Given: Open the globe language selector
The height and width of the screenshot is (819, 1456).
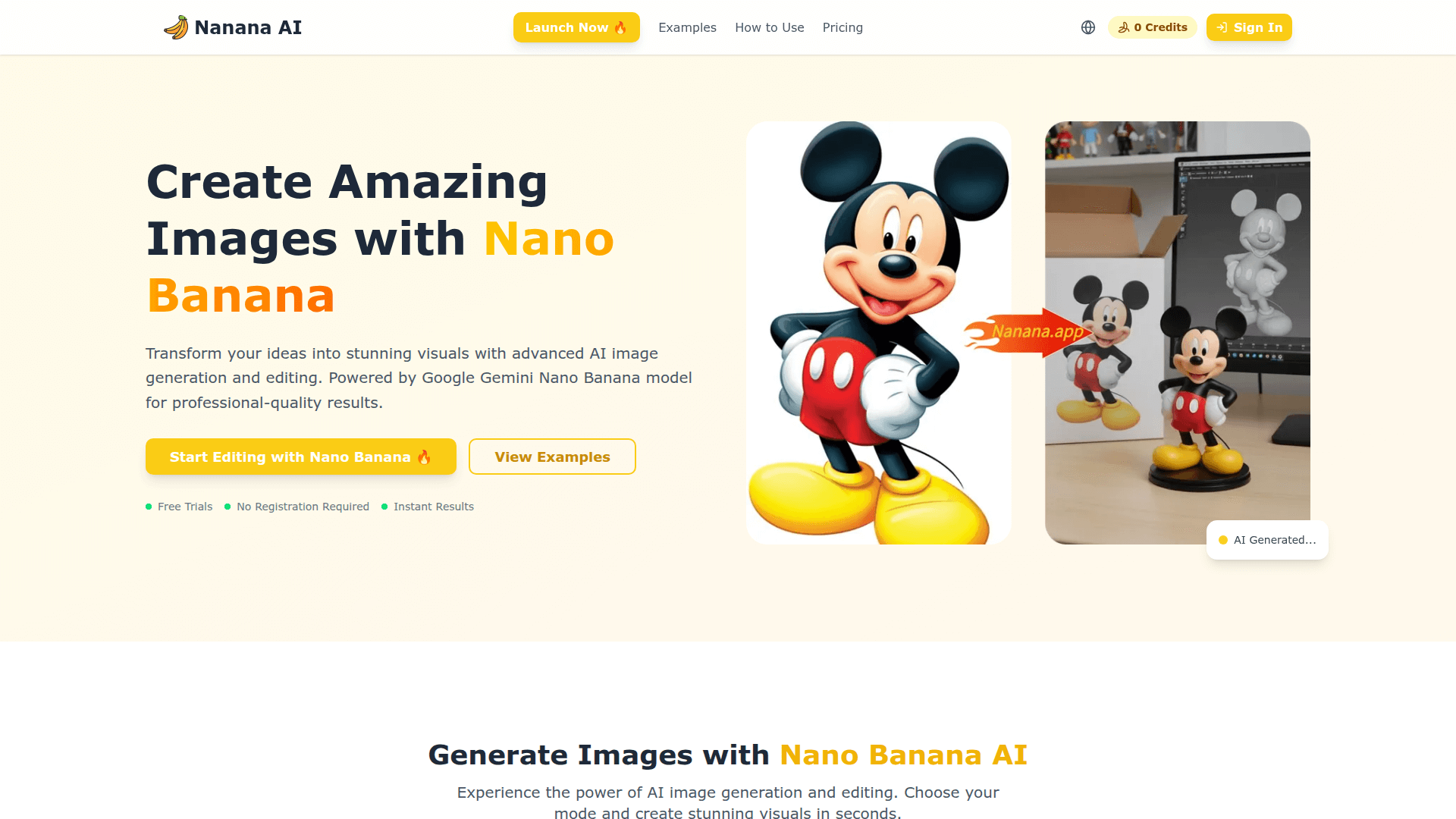Looking at the screenshot, I should 1088,27.
